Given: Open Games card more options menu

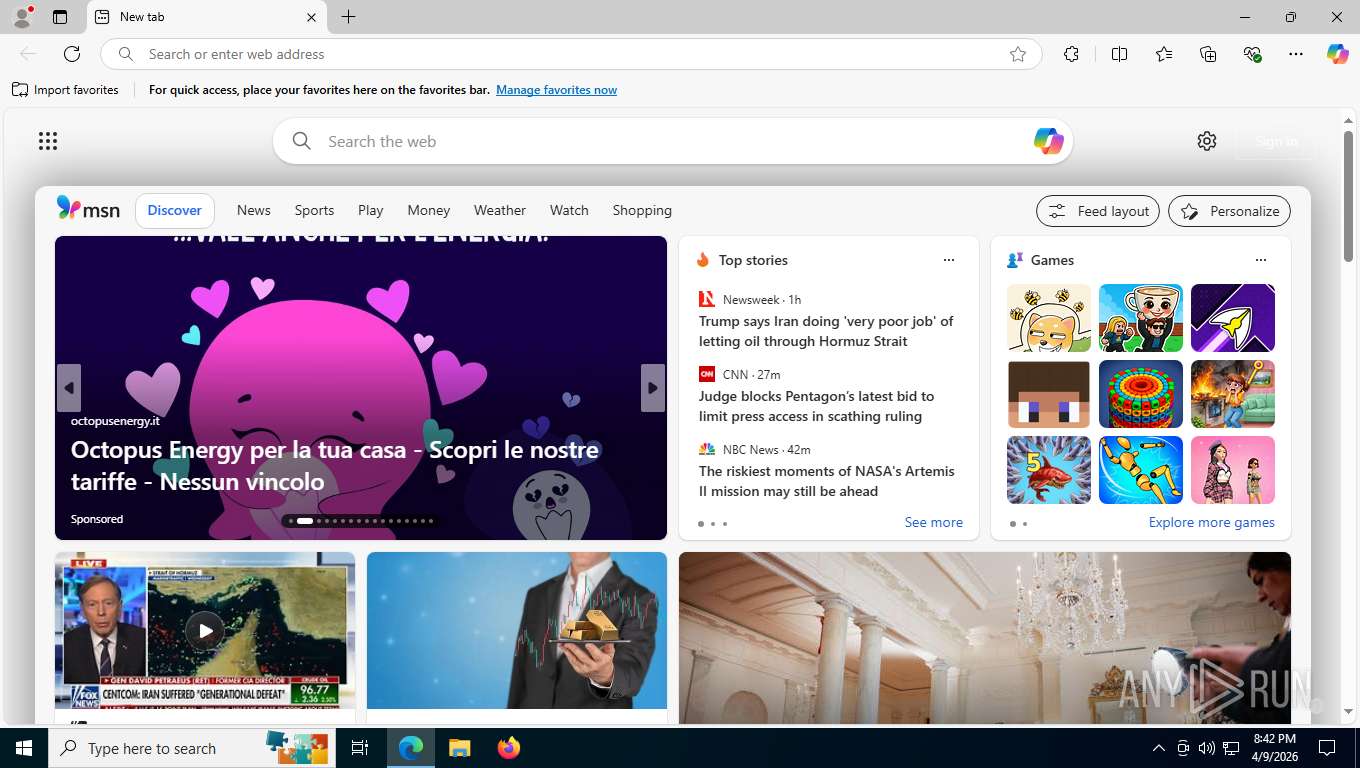Looking at the screenshot, I should (1261, 260).
